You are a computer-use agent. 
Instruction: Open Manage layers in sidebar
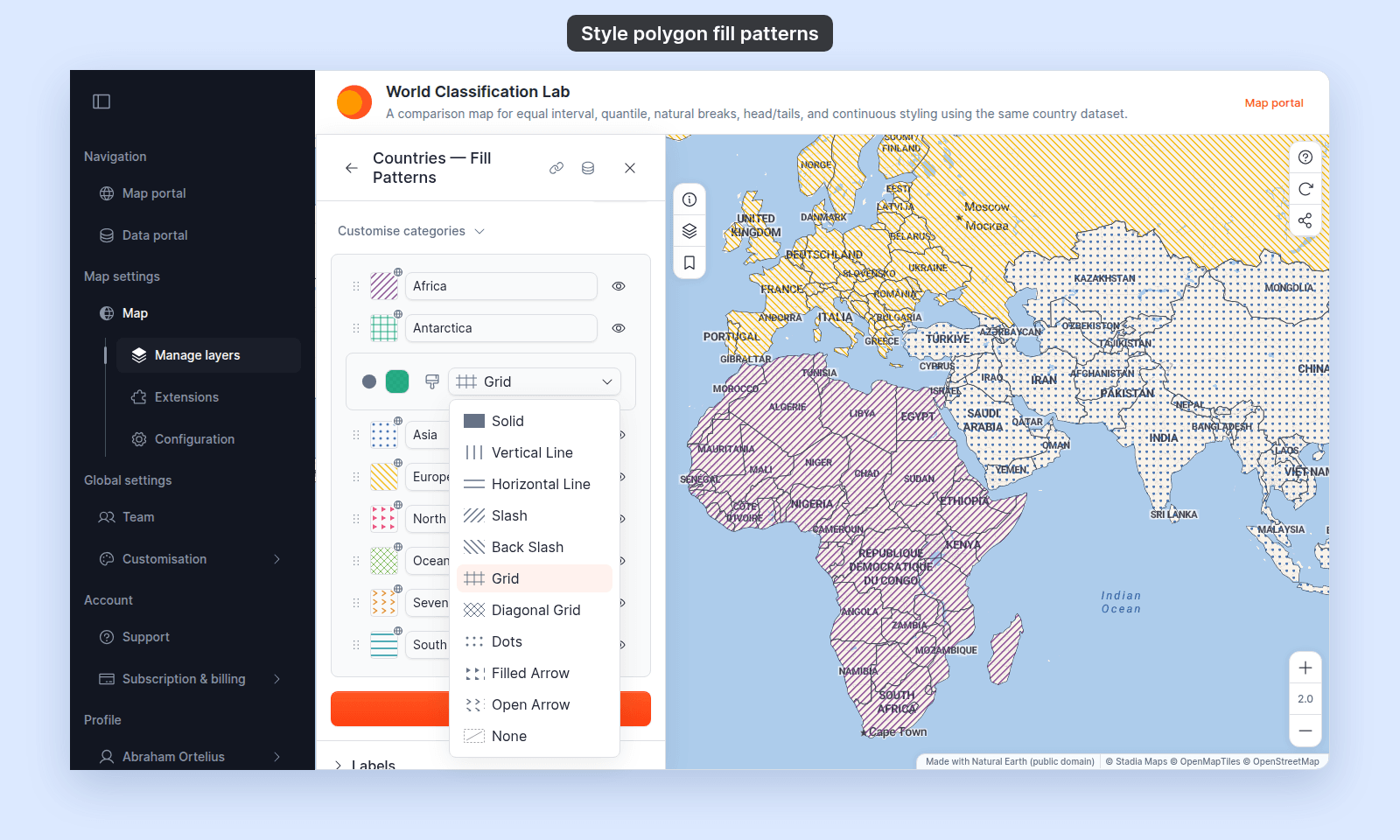coord(208,355)
